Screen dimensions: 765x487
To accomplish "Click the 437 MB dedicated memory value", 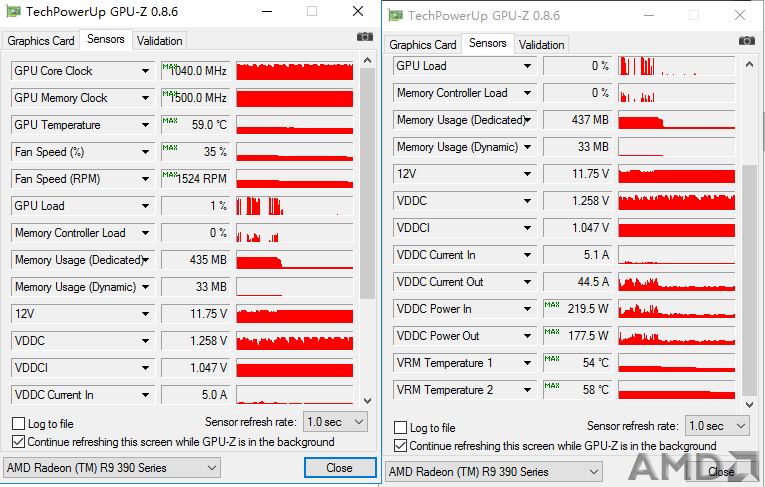I will (577, 120).
